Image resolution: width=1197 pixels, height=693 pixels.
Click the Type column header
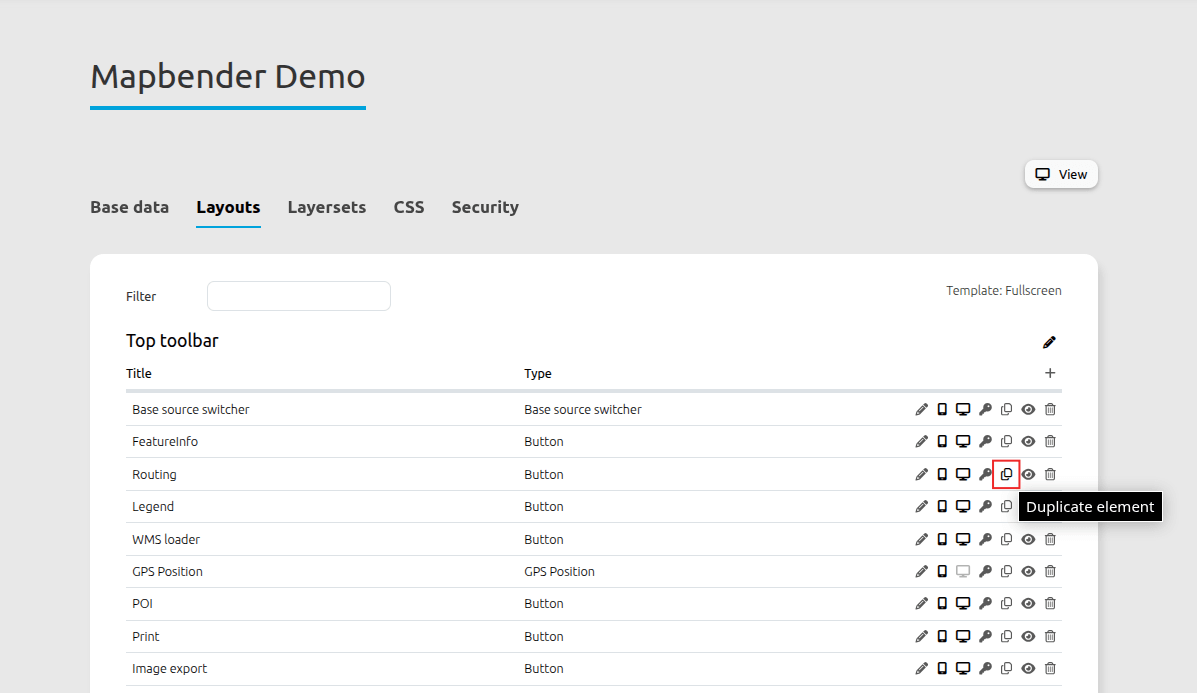coord(537,373)
